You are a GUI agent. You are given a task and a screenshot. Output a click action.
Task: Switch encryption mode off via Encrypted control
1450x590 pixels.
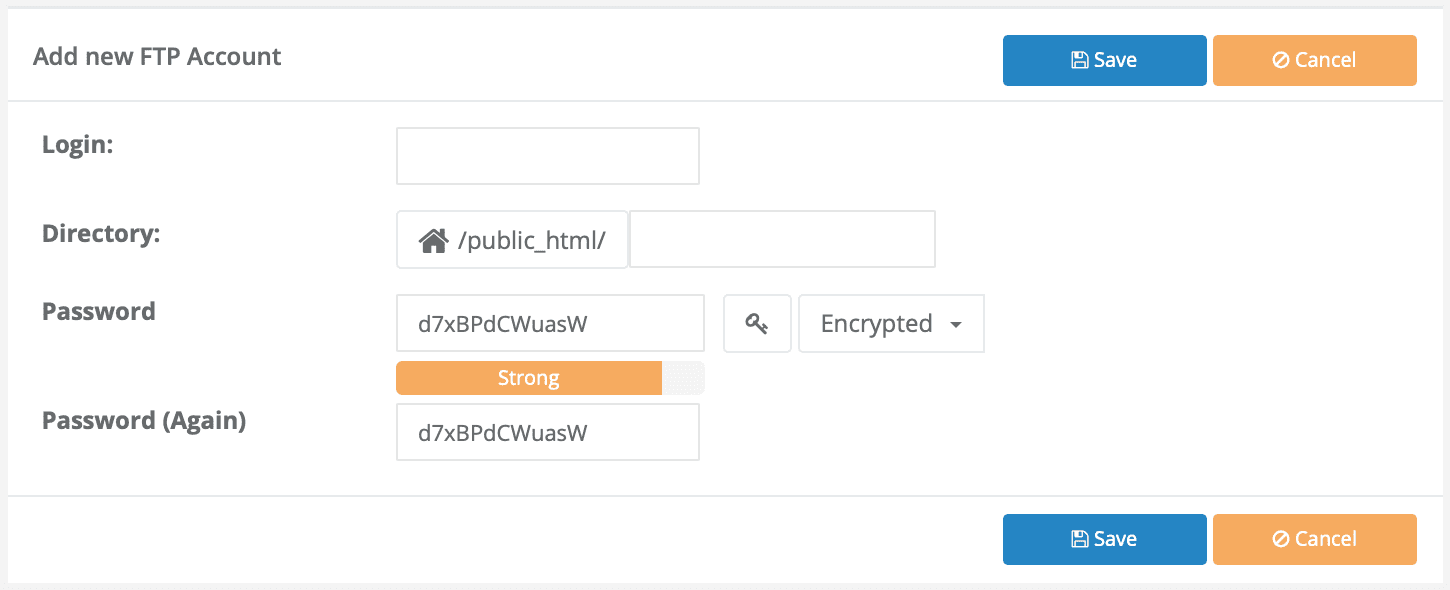point(890,323)
